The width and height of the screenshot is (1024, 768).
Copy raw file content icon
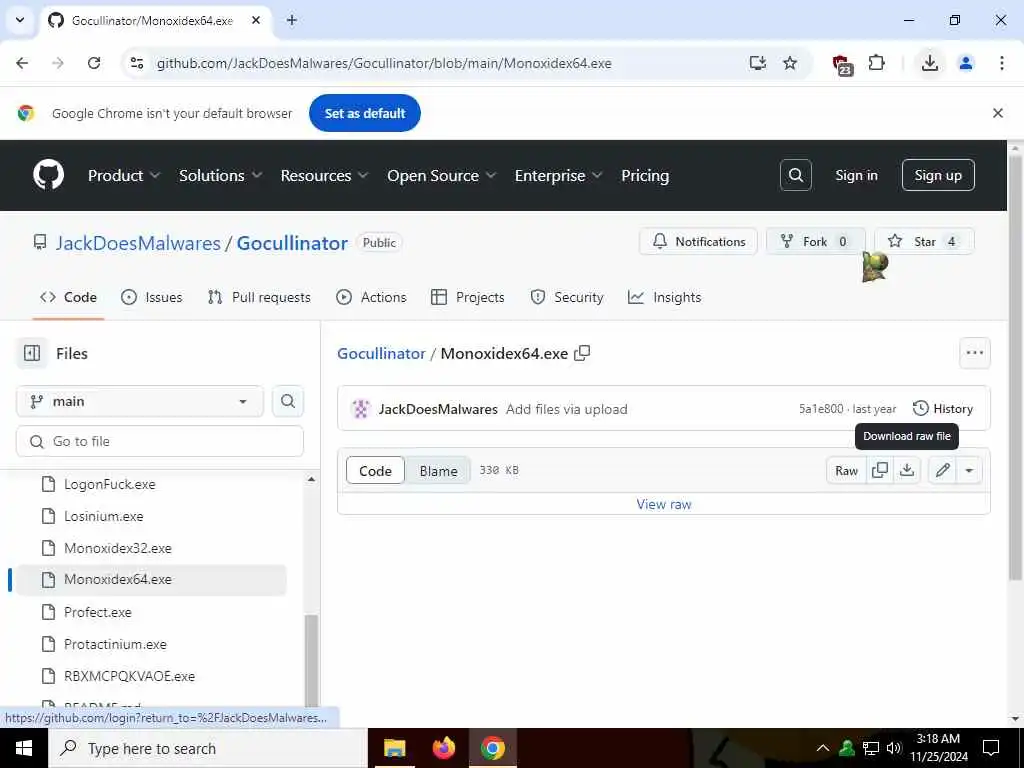point(880,470)
